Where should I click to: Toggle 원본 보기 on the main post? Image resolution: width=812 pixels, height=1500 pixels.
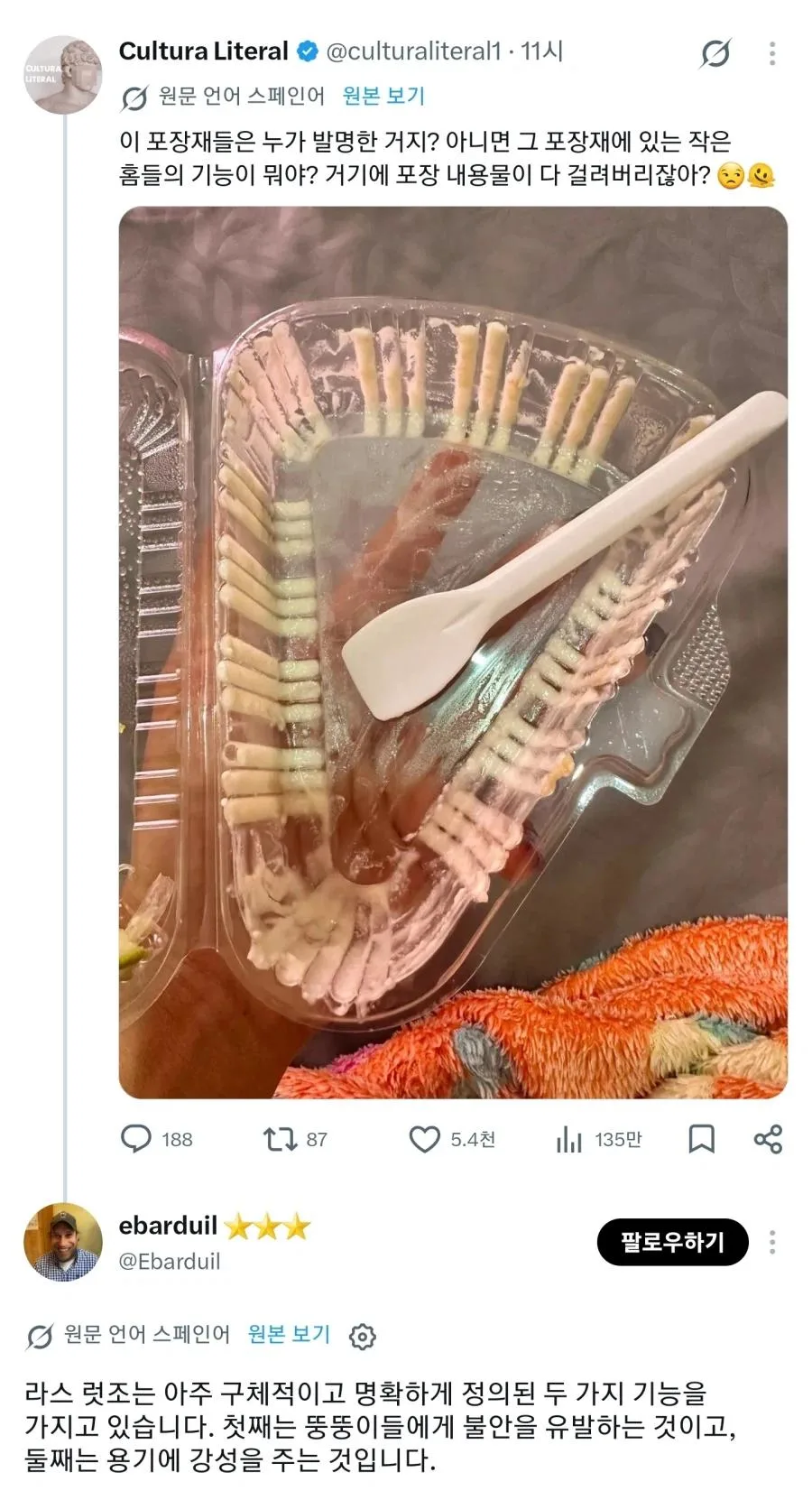[383, 96]
